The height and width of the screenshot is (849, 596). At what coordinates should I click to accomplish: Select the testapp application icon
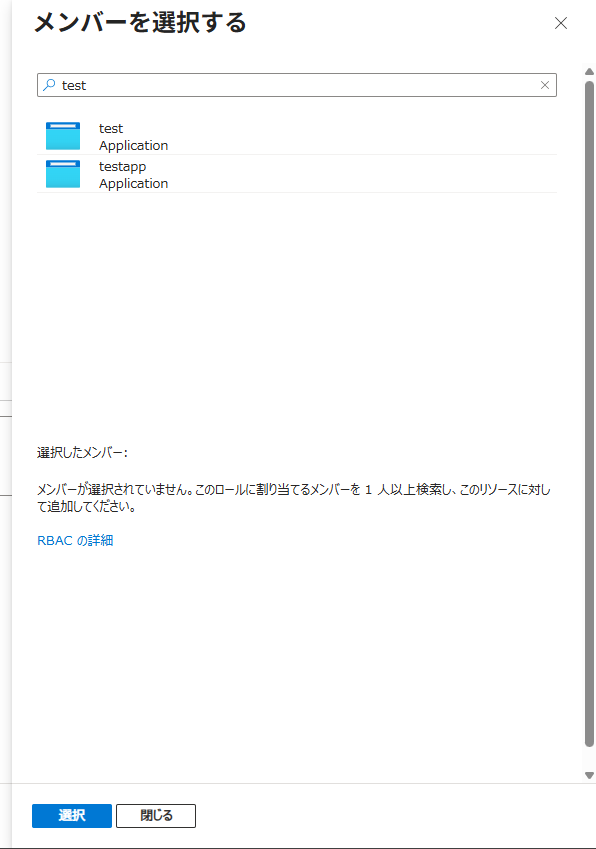[63, 174]
